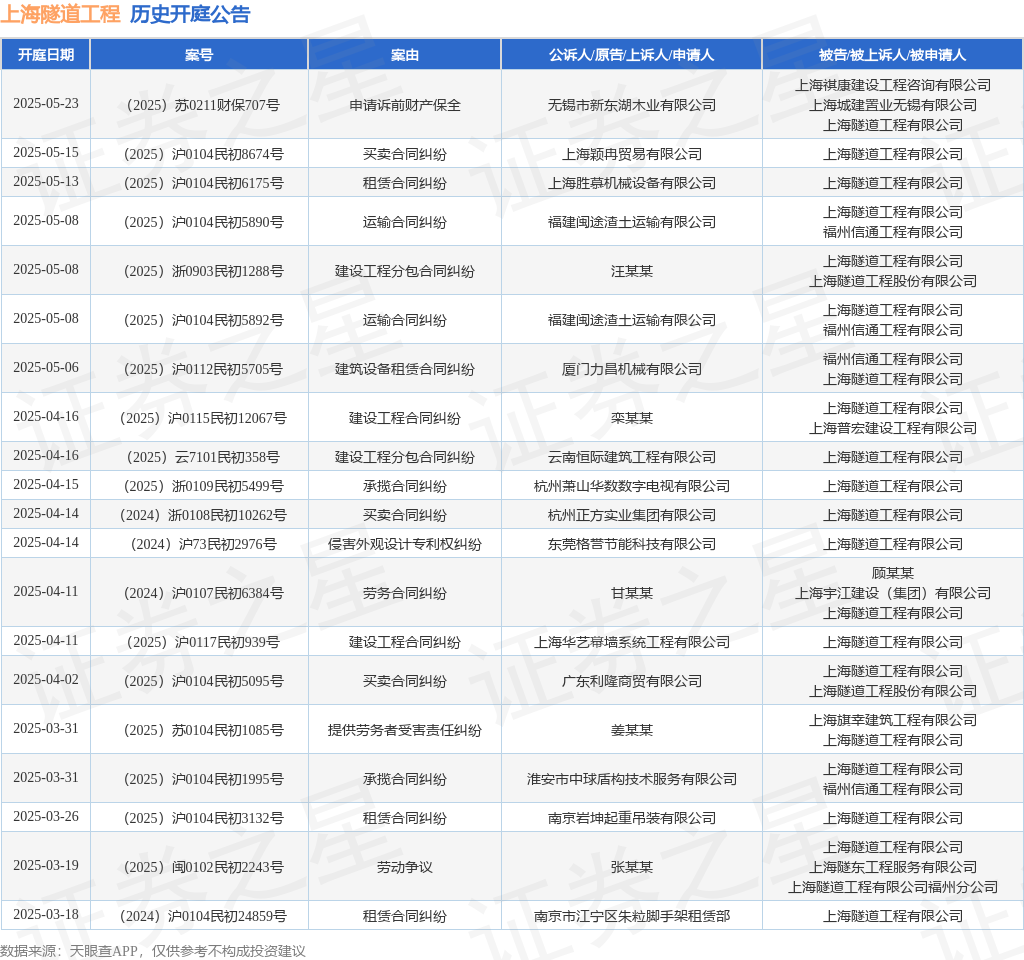Click the date 2025-05-23
1024x960 pixels.
coord(46,104)
